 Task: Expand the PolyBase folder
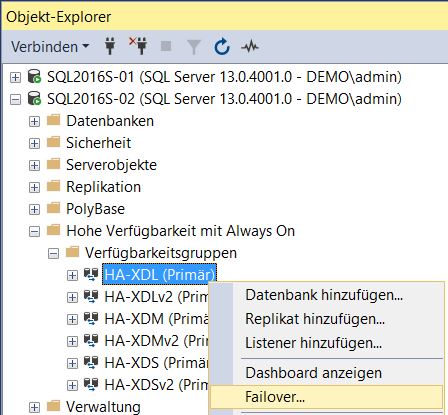click(34, 209)
